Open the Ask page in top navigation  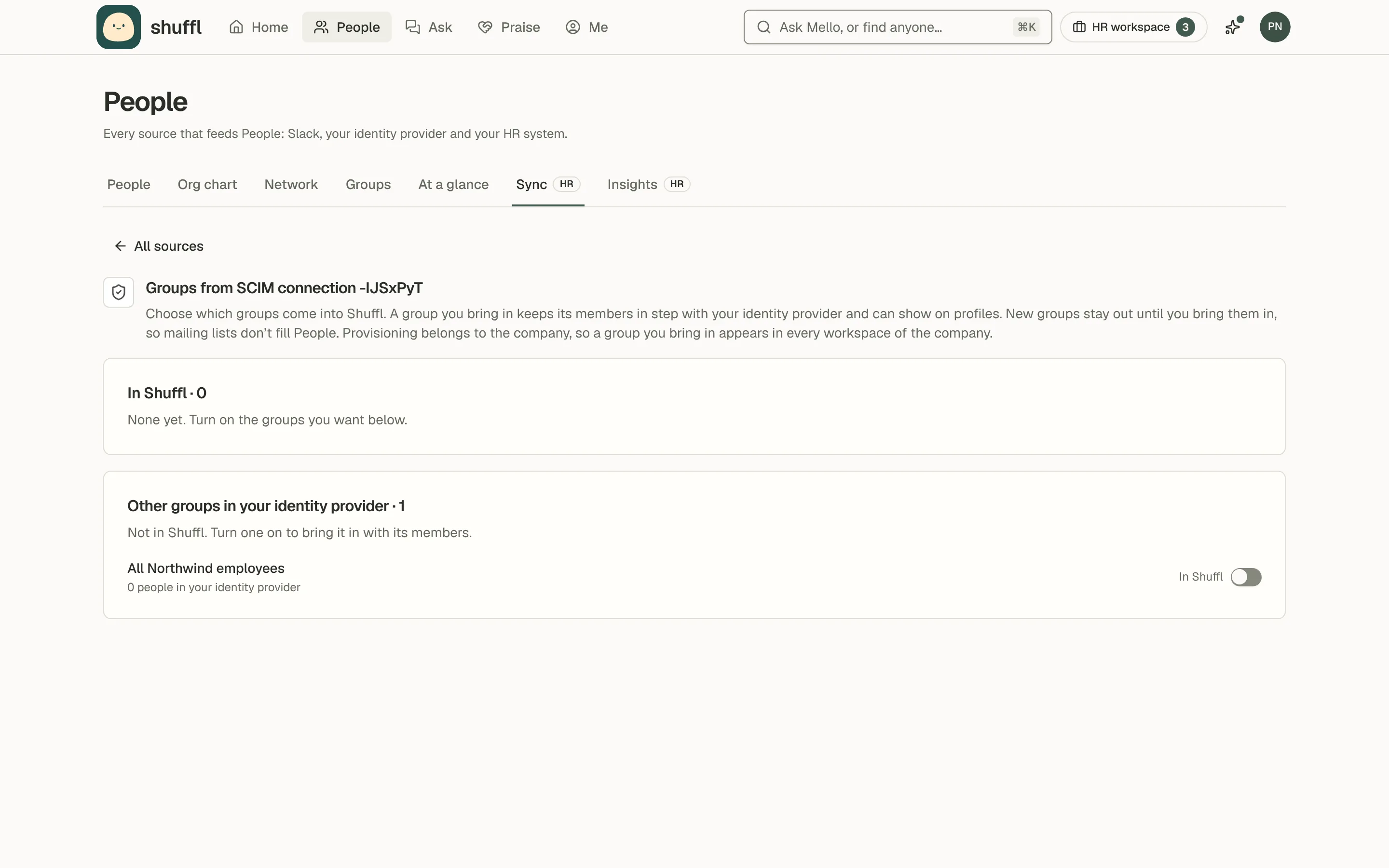tap(429, 27)
